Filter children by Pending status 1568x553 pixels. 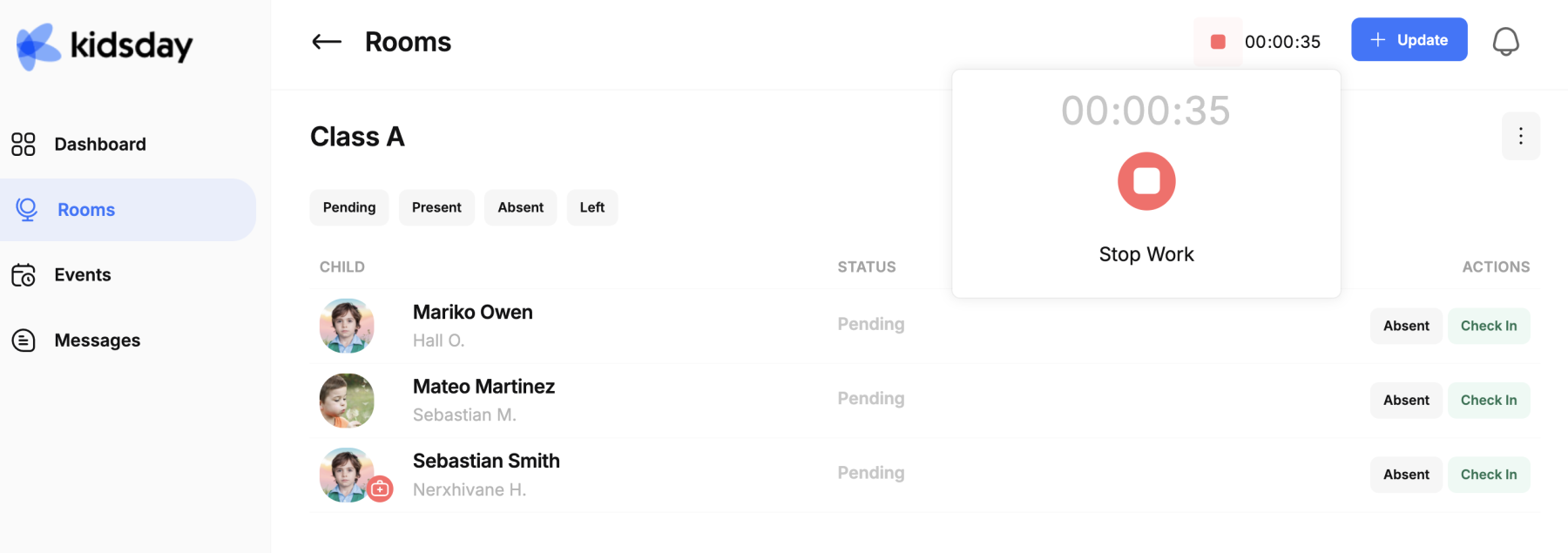coord(349,207)
